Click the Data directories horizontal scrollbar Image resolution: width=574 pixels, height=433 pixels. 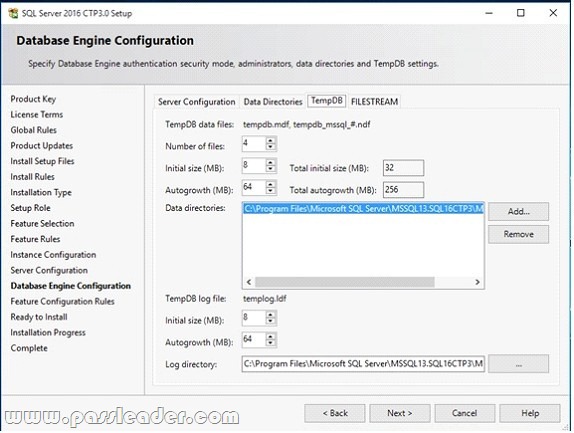click(x=344, y=282)
